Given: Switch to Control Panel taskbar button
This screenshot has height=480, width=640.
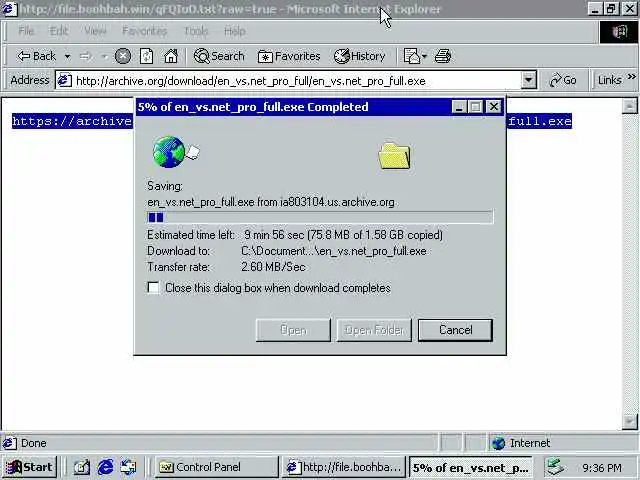Looking at the screenshot, I should [x=216, y=467].
